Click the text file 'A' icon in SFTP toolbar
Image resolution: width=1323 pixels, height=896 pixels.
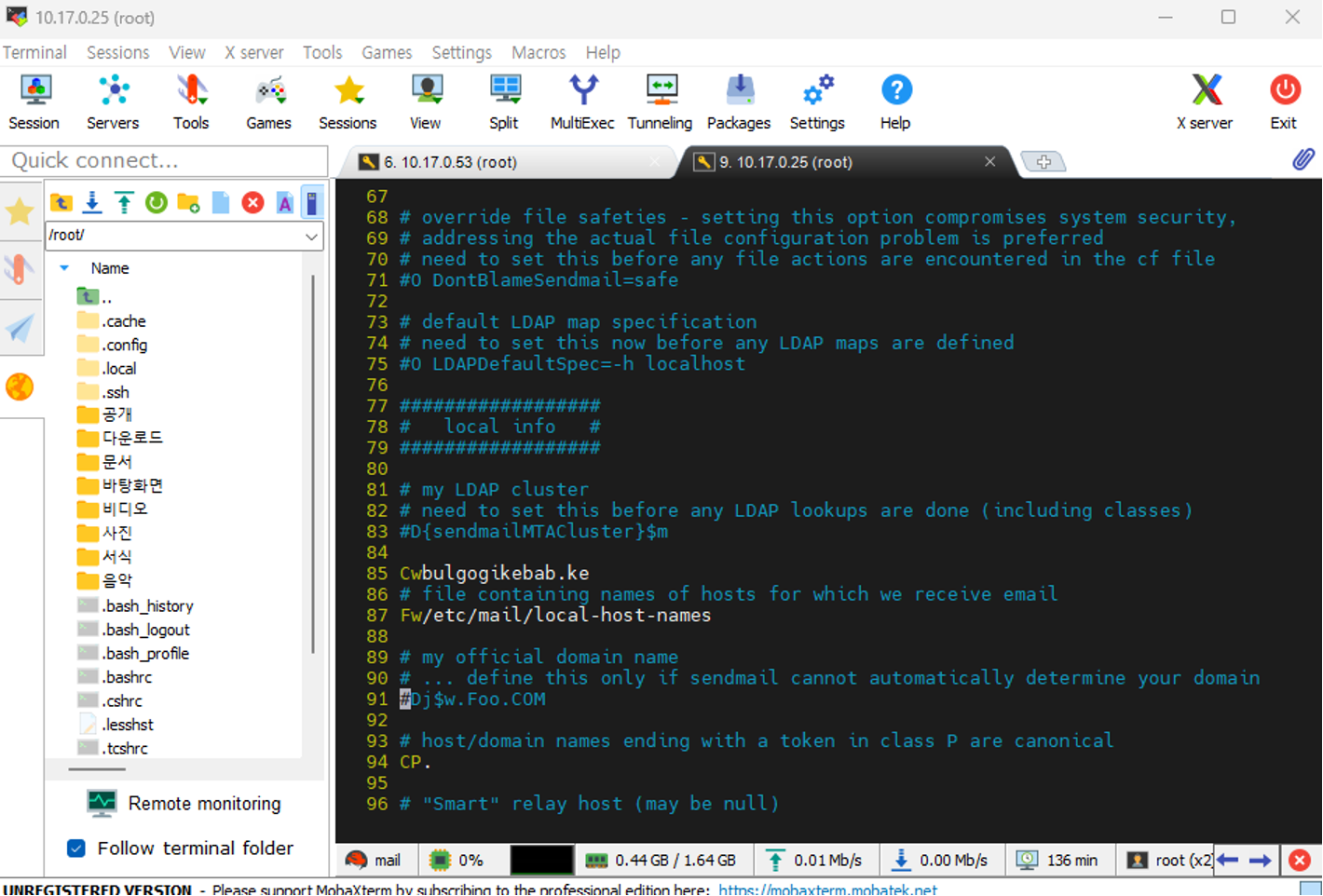coord(284,202)
